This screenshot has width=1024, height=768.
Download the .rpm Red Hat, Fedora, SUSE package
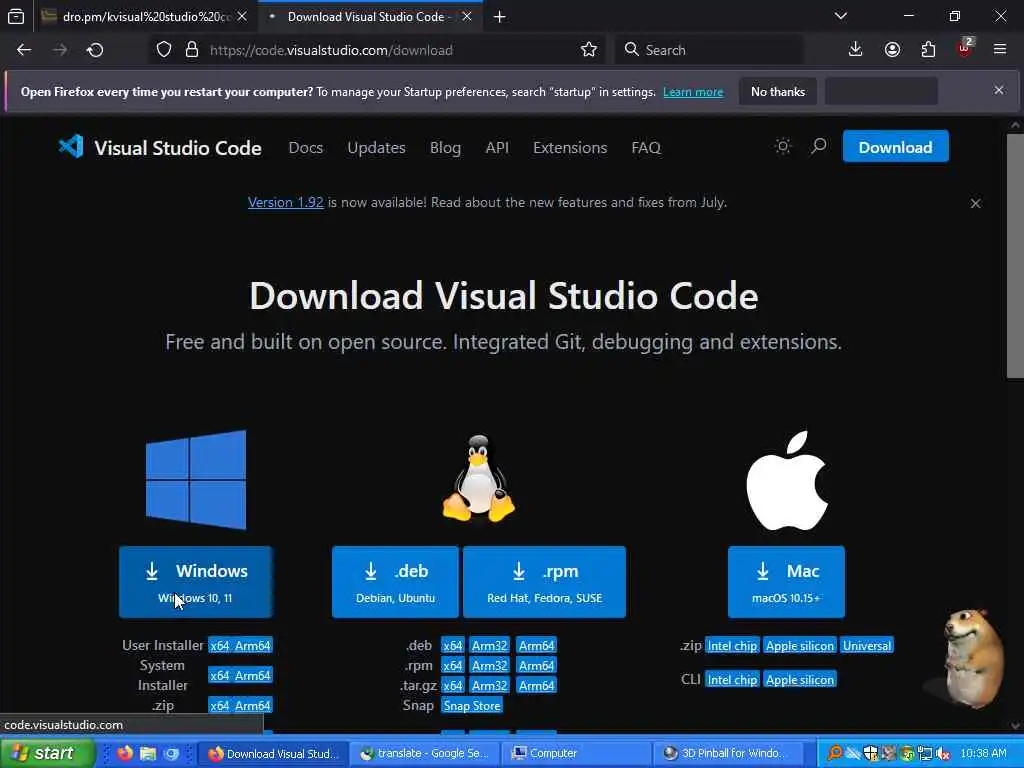tap(544, 582)
